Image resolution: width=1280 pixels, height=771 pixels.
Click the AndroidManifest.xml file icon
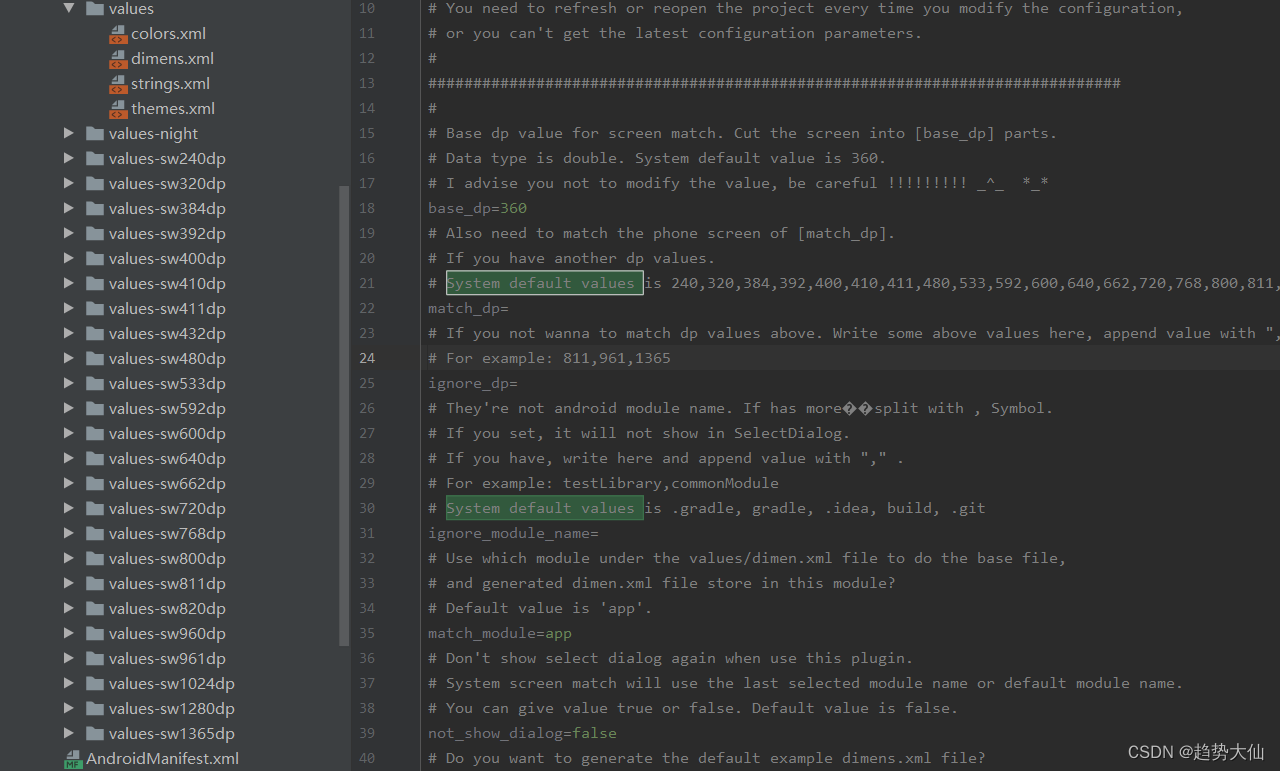73,759
